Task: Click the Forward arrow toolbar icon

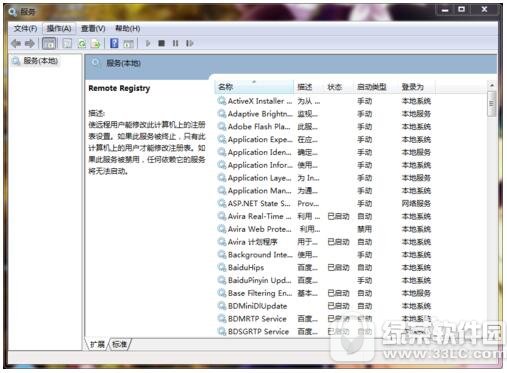Action: coord(30,43)
